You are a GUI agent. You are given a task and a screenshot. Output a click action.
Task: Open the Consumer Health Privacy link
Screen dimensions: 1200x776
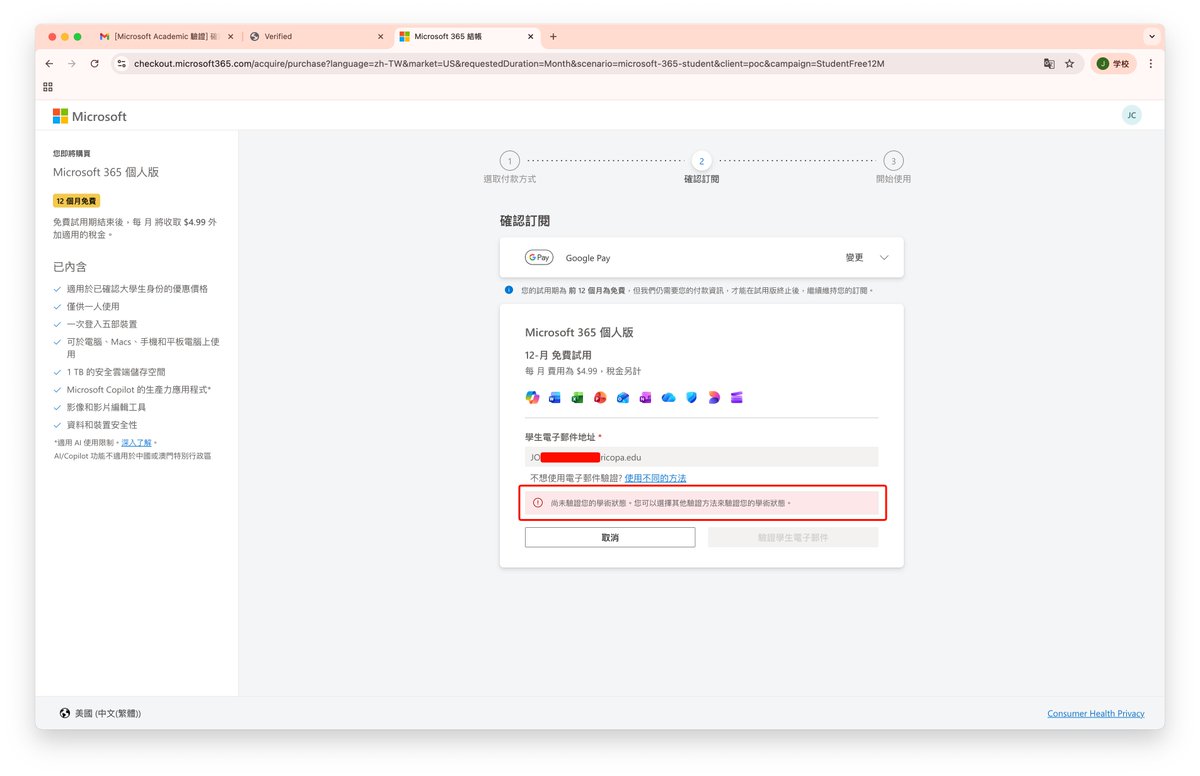[1095, 713]
